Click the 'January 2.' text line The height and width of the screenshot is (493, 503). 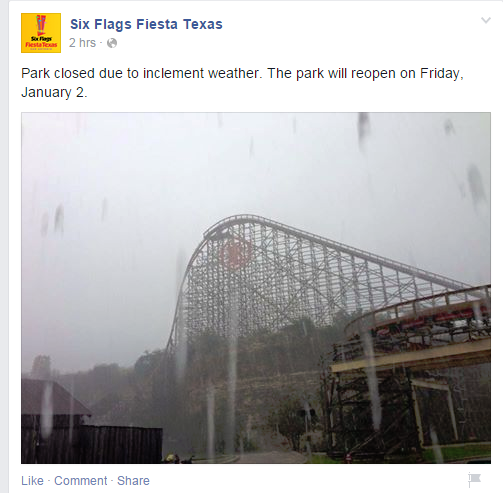[54, 92]
